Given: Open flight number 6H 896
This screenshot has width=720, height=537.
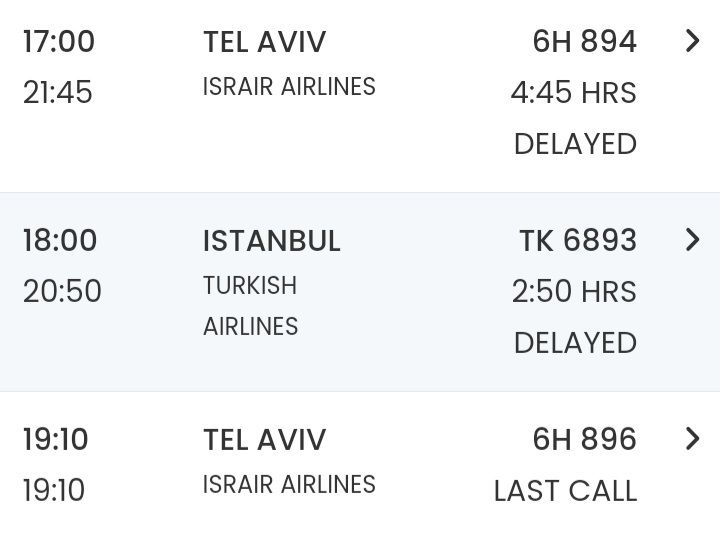Looking at the screenshot, I should click(x=584, y=440).
